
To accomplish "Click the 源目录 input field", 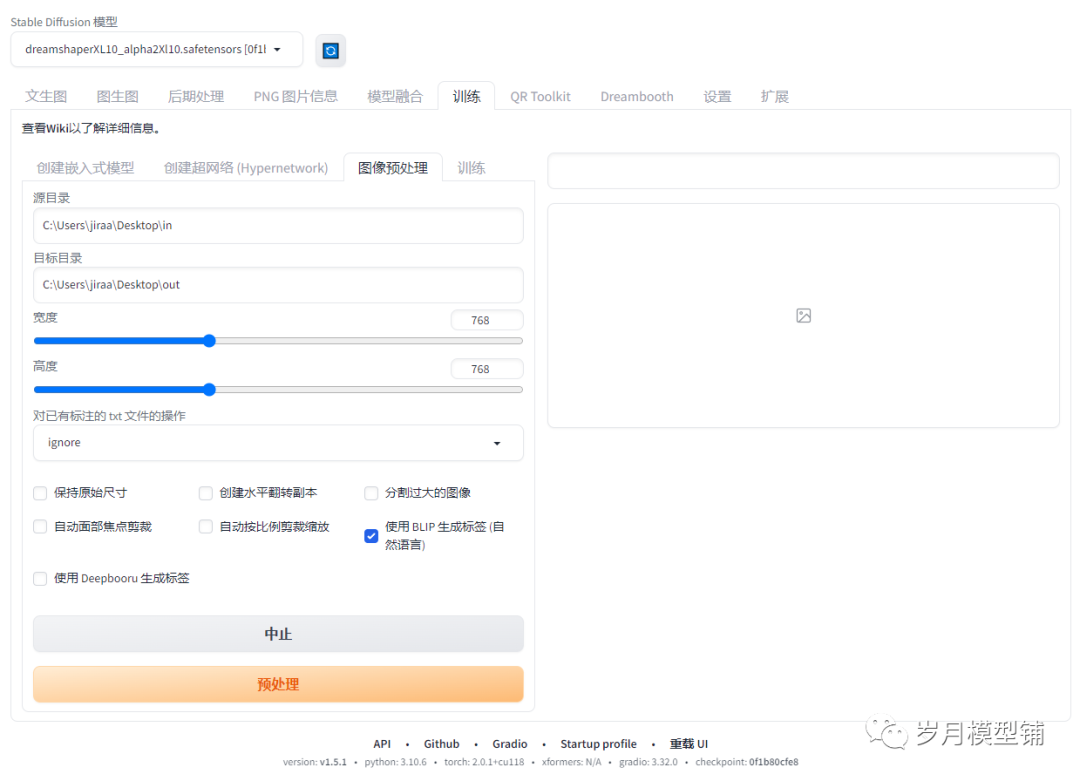I will pyautogui.click(x=278, y=226).
